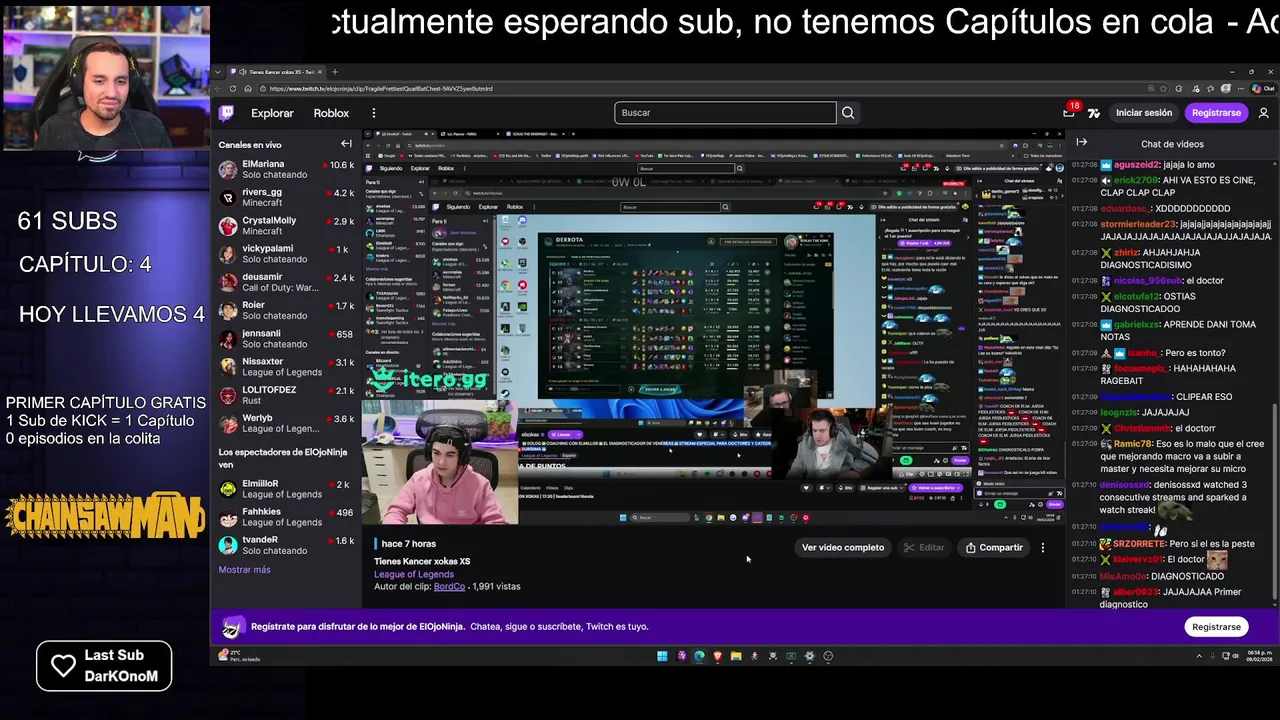Open the Windows Start button

pos(662,656)
